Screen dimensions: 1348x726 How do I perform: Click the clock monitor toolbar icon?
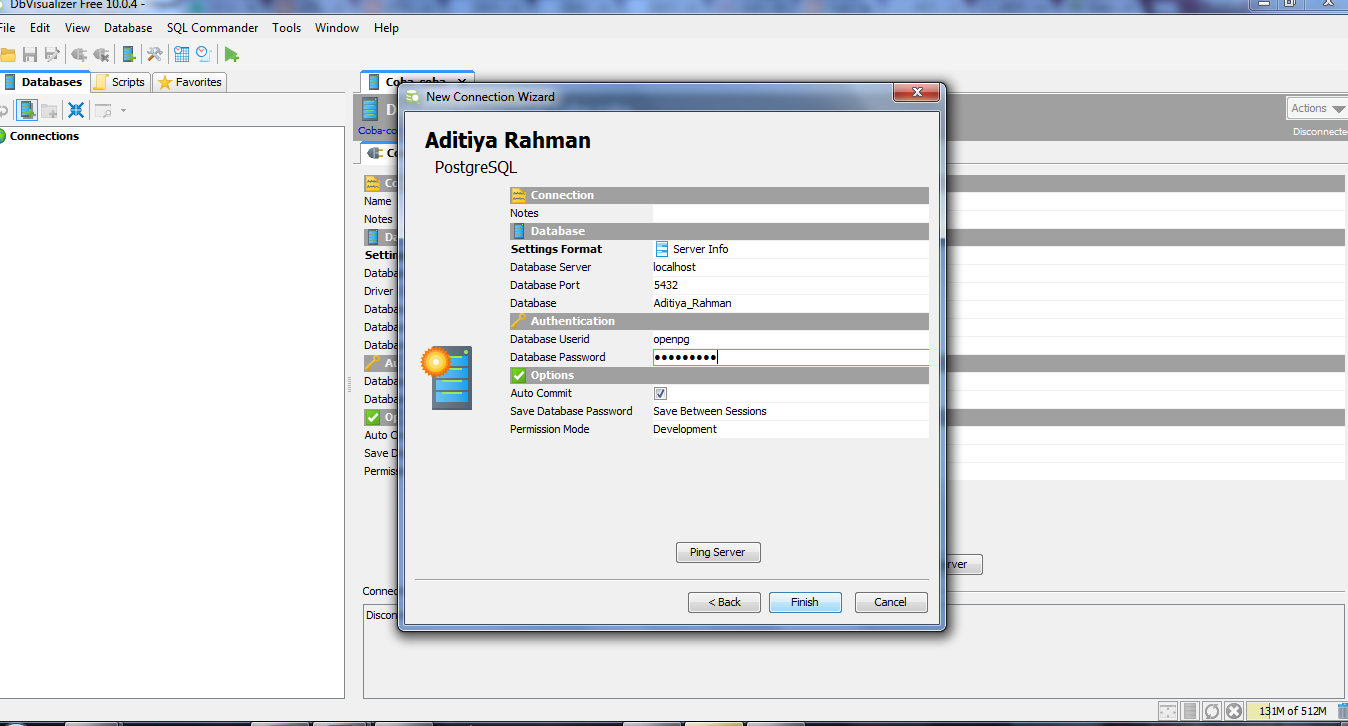click(203, 54)
